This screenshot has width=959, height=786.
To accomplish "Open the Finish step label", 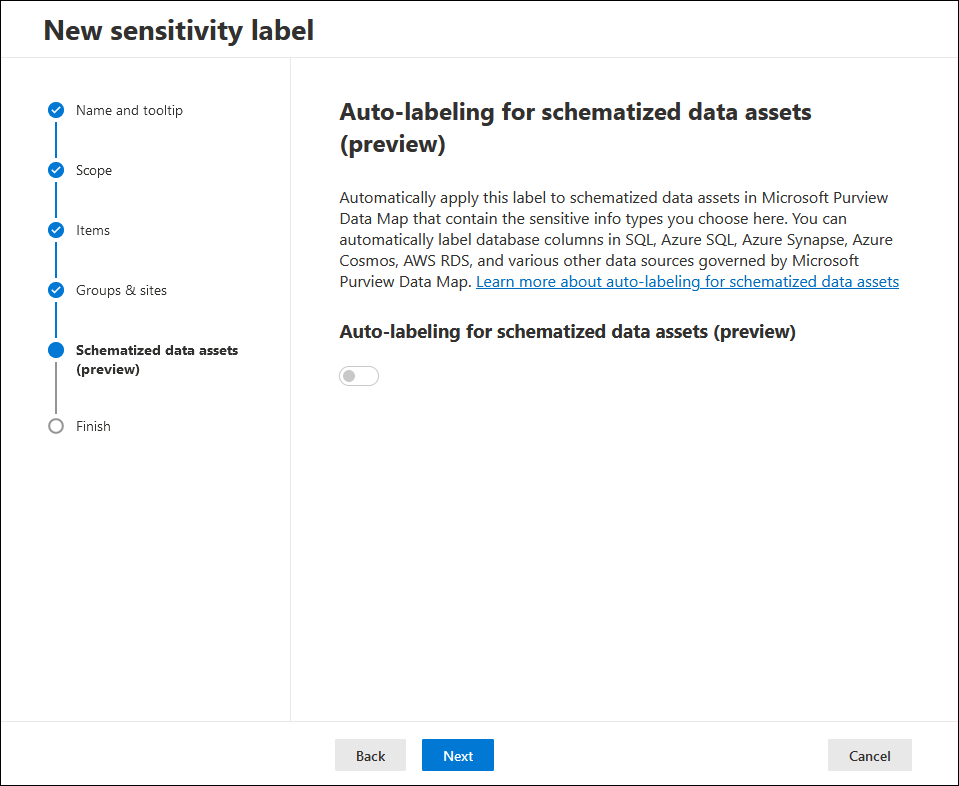I will click(93, 426).
